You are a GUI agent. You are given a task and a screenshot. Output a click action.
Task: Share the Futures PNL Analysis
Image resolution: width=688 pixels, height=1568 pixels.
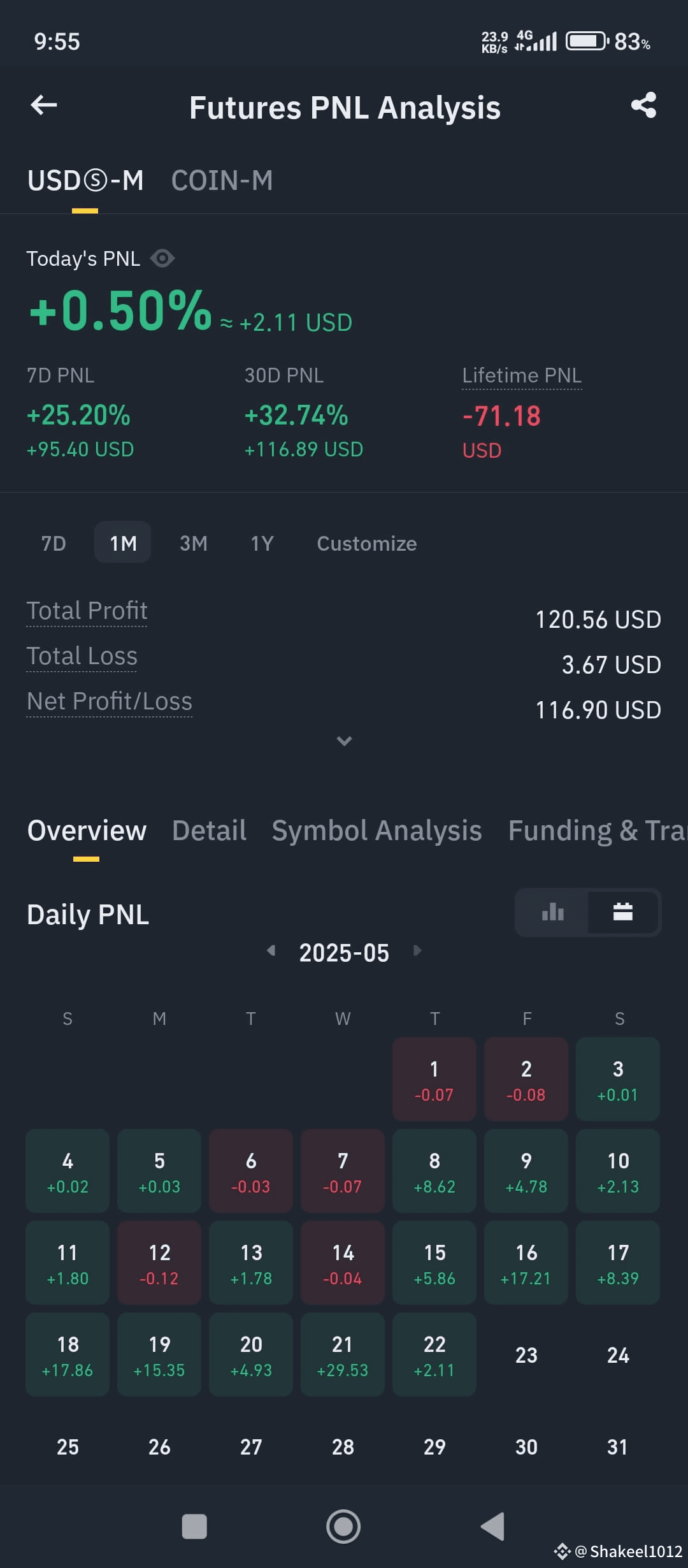[643, 105]
